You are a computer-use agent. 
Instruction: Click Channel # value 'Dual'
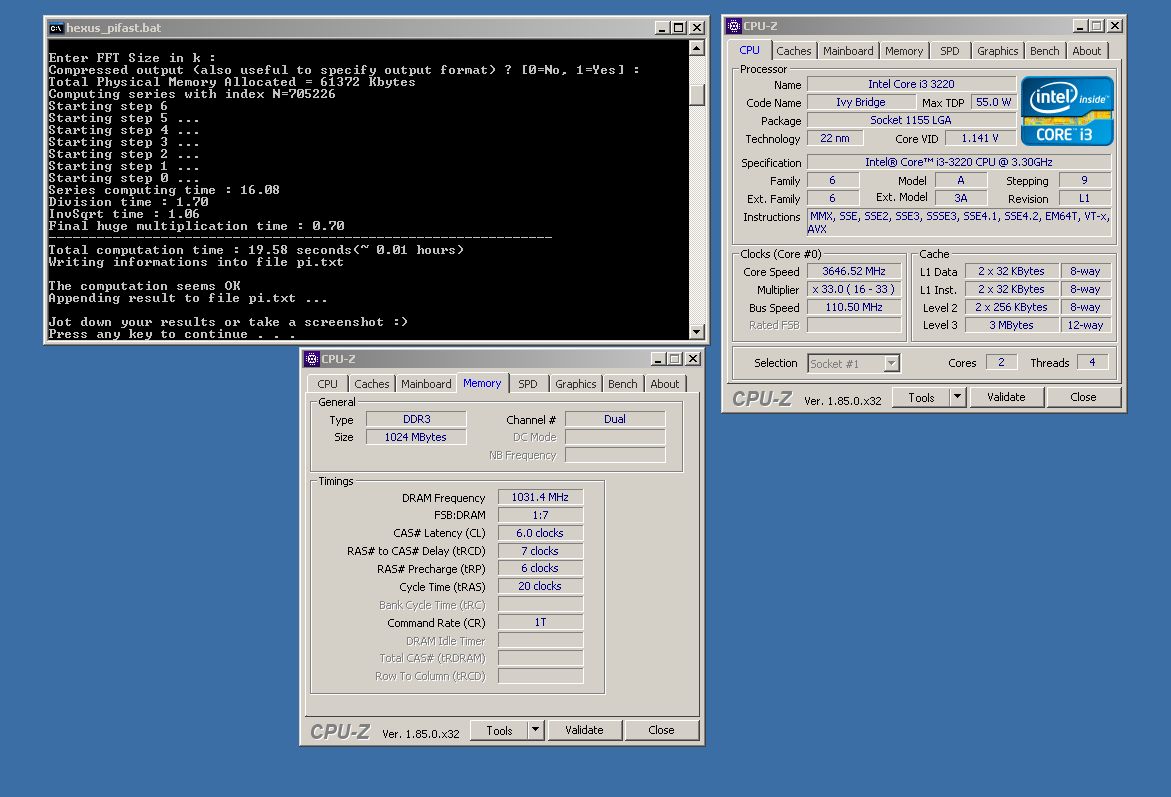[x=615, y=420]
